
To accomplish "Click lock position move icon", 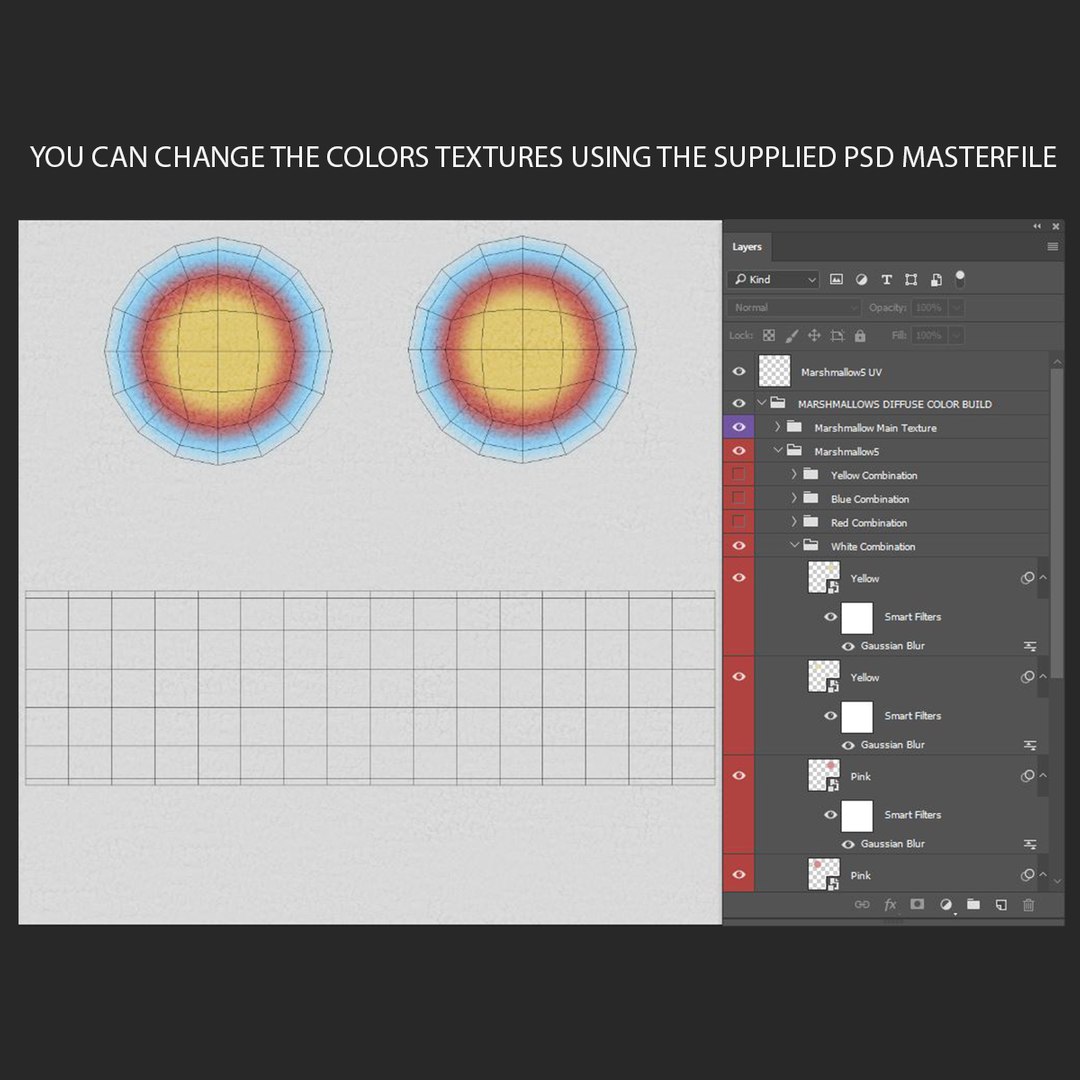I will [814, 335].
